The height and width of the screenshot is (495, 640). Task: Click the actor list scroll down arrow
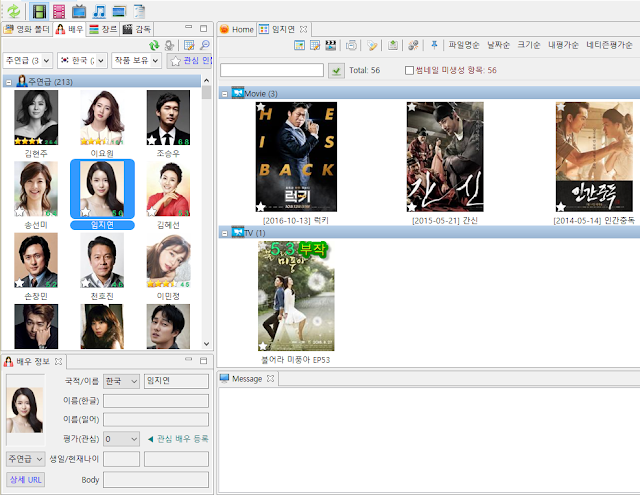pyautogui.click(x=207, y=344)
